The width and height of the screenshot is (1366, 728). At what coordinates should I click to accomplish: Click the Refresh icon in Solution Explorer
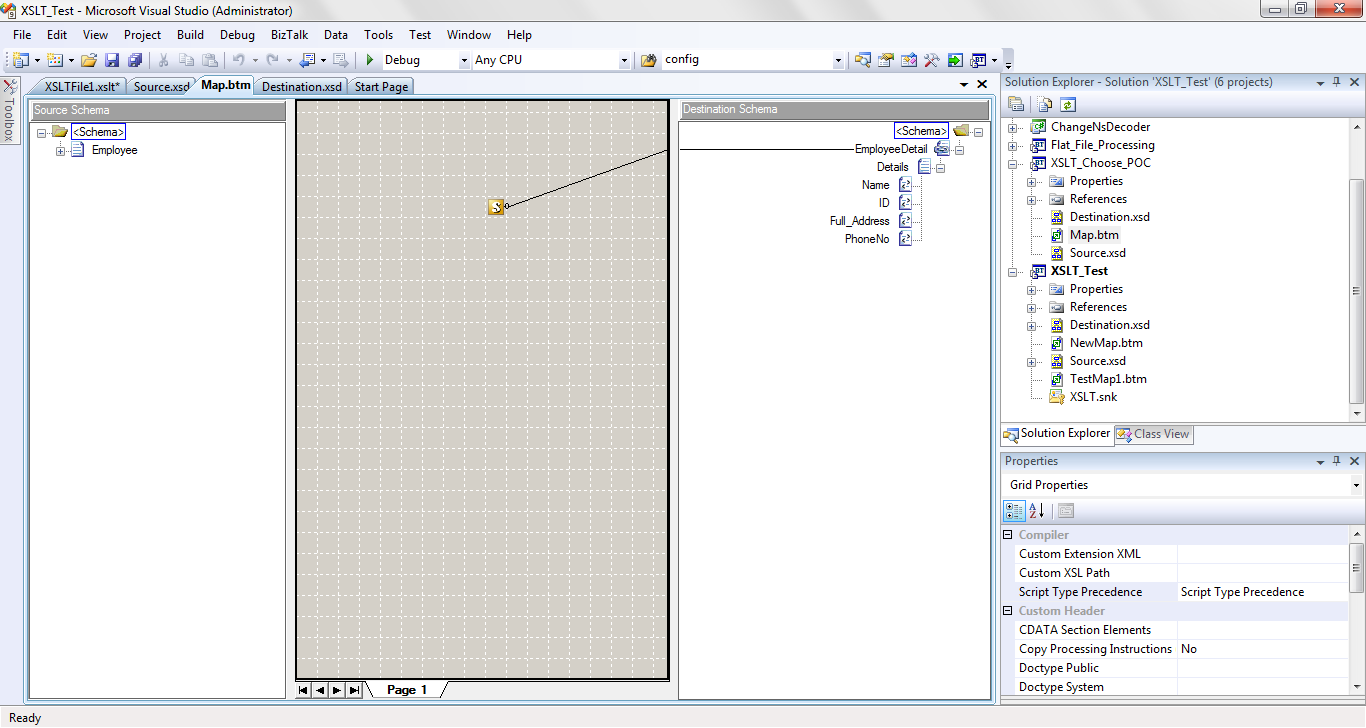point(1069,104)
